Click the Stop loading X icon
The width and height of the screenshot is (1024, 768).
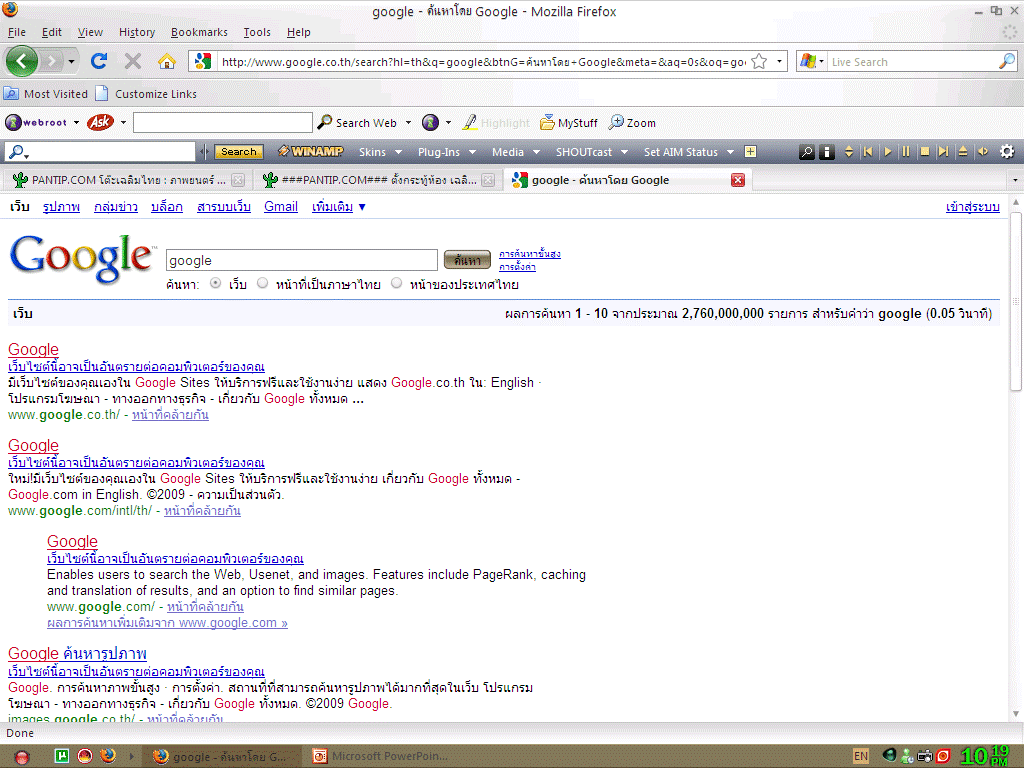pyautogui.click(x=133, y=61)
